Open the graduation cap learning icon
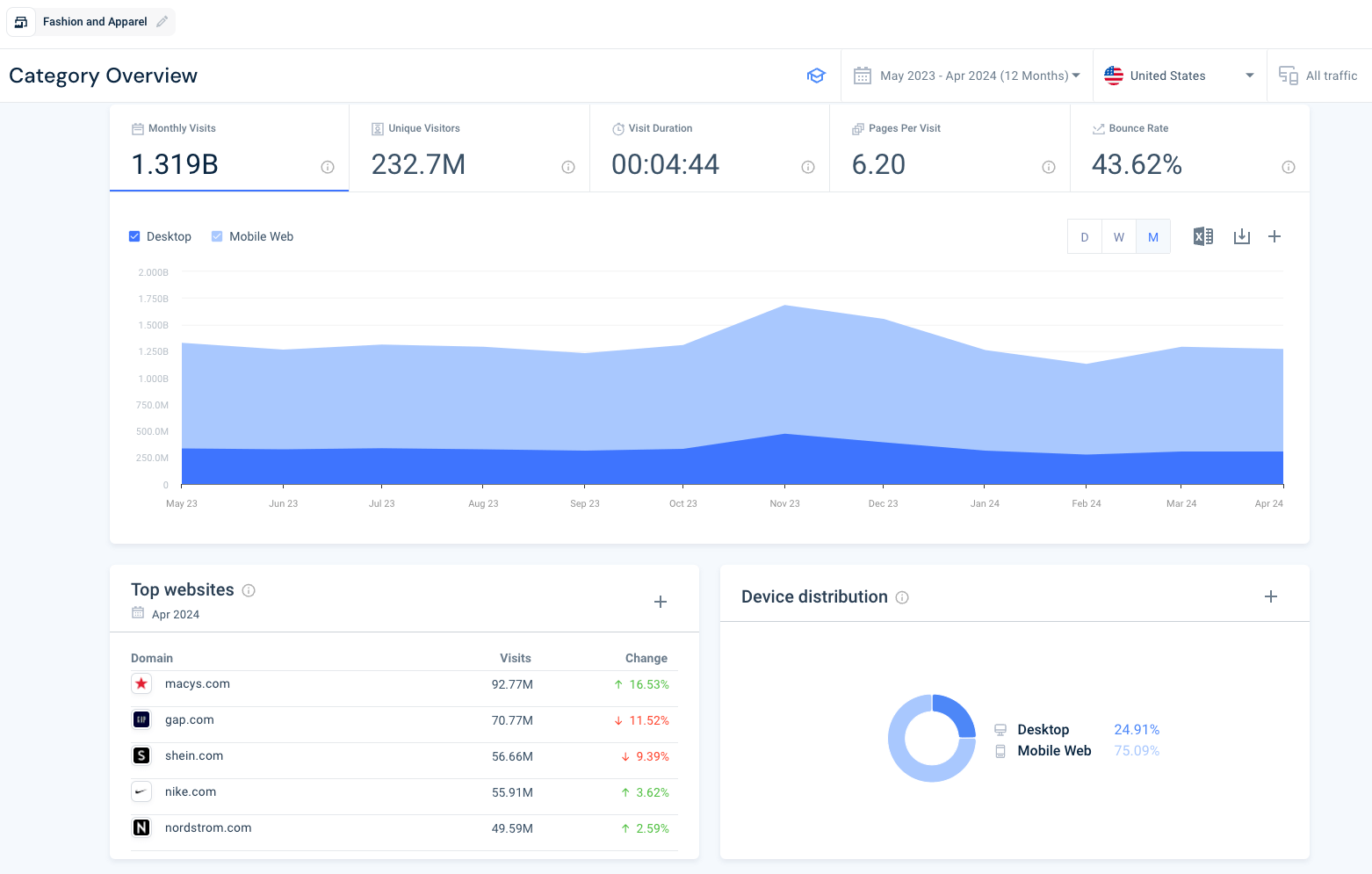Viewport: 1372px width, 874px height. (816, 76)
